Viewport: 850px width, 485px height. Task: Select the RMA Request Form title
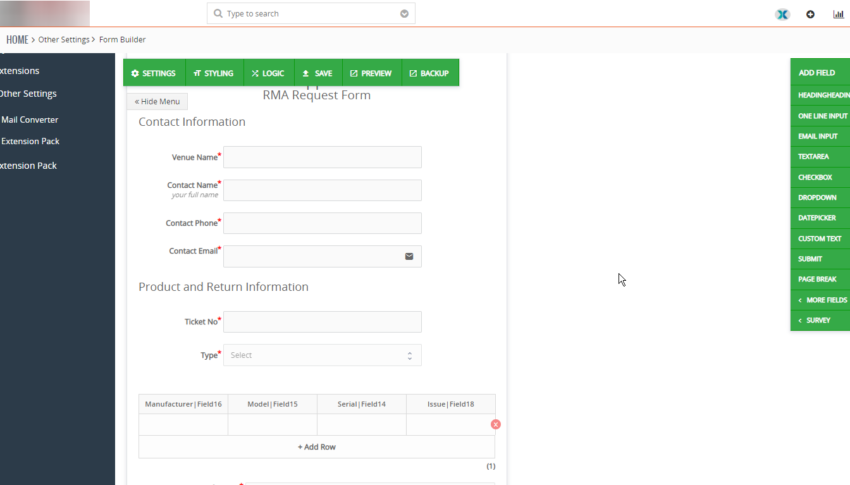click(x=317, y=95)
